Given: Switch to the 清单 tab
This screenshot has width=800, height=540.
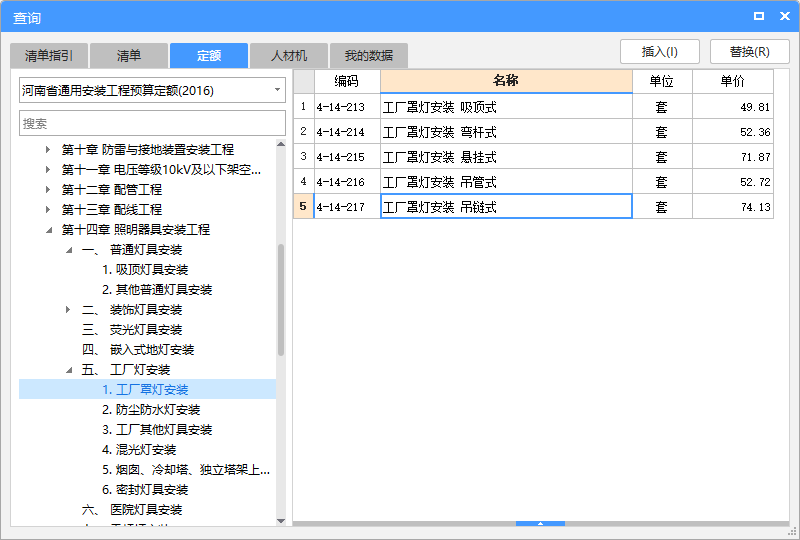Looking at the screenshot, I should pyautogui.click(x=129, y=56).
